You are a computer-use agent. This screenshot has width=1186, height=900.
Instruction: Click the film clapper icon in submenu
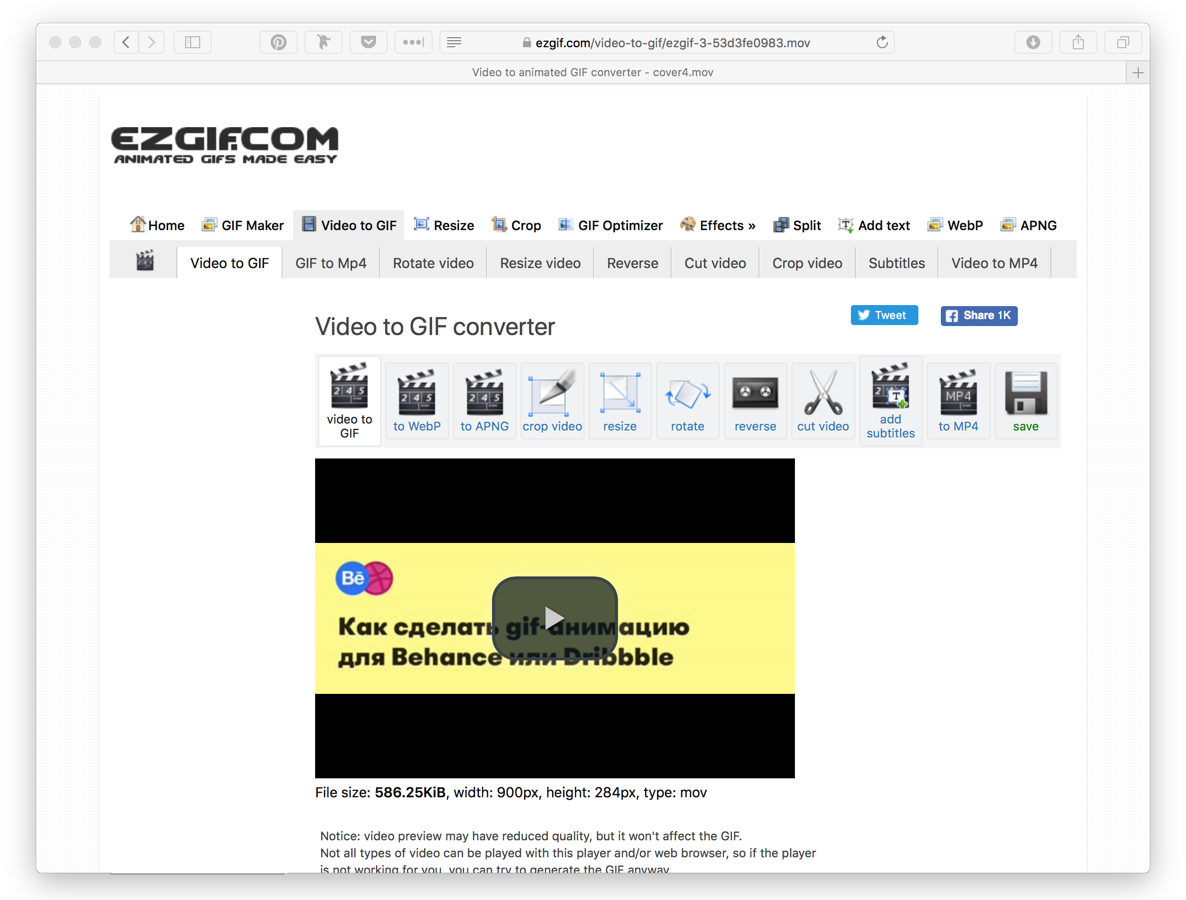coord(144,261)
